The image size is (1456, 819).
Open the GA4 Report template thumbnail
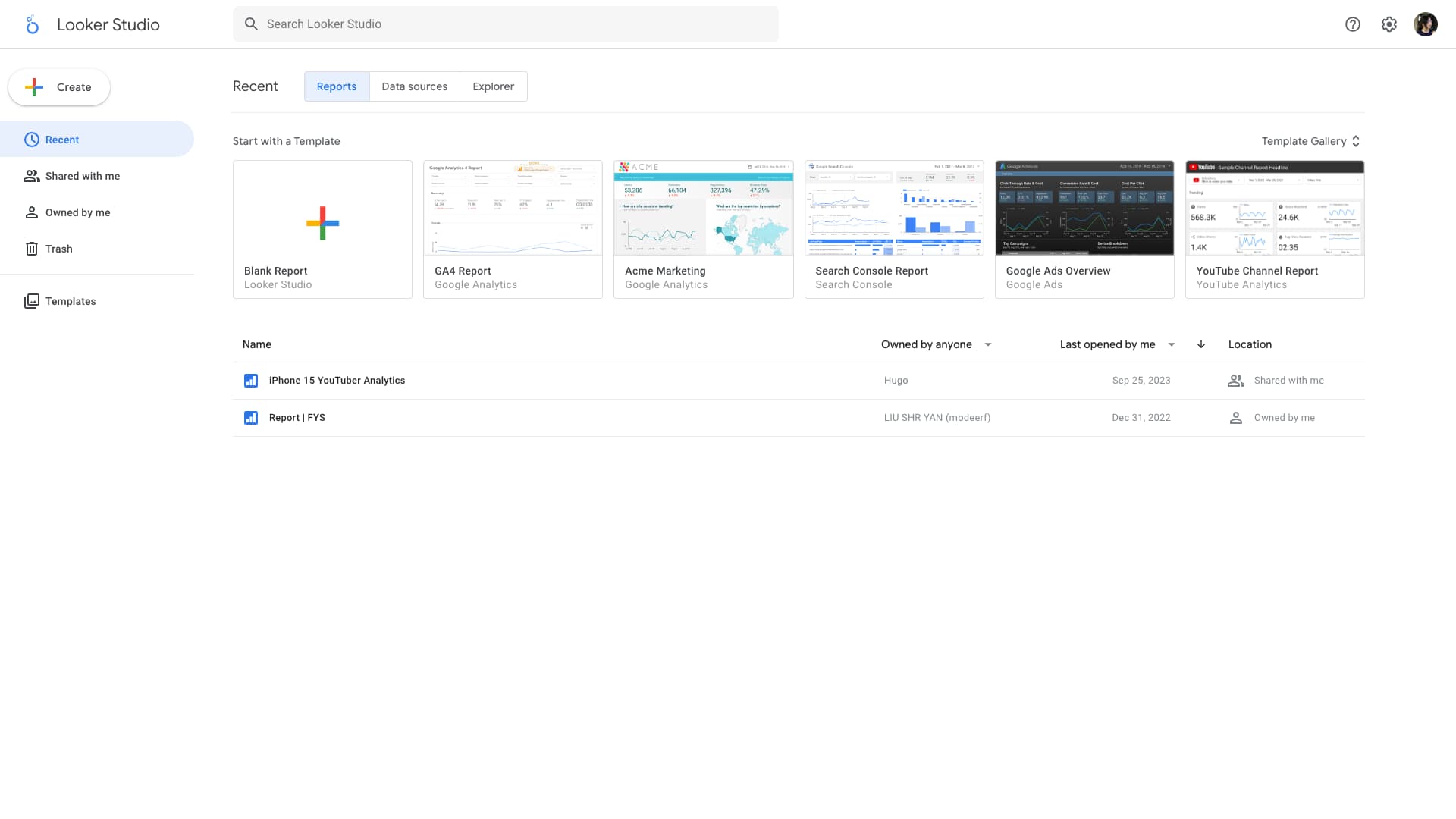[x=513, y=208]
